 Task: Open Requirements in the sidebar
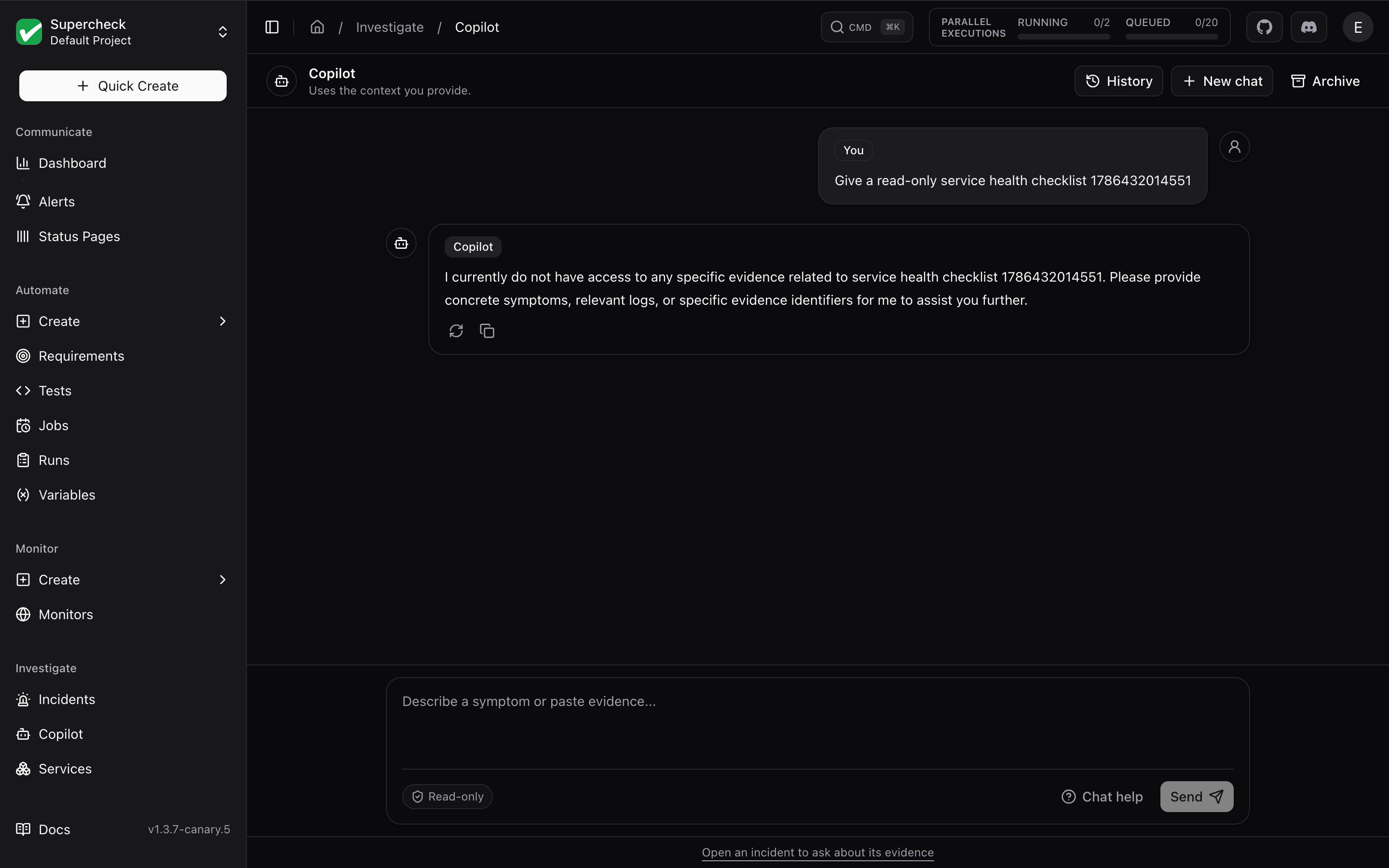point(123,356)
